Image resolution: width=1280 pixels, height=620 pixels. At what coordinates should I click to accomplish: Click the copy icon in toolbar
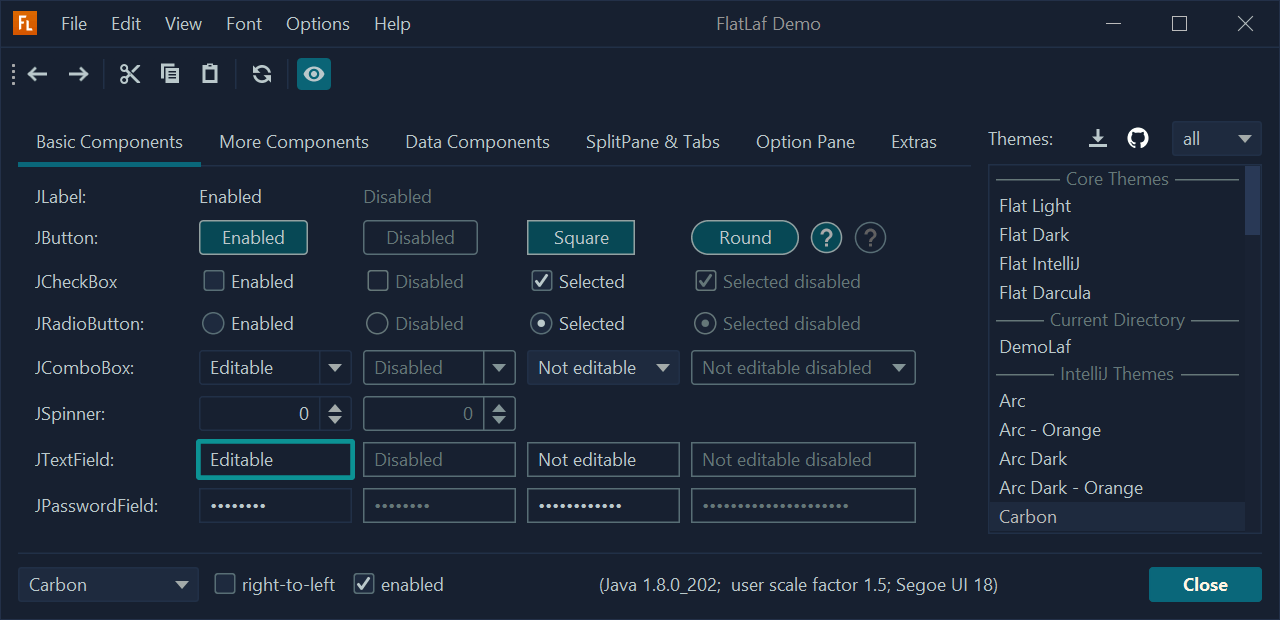(x=170, y=74)
